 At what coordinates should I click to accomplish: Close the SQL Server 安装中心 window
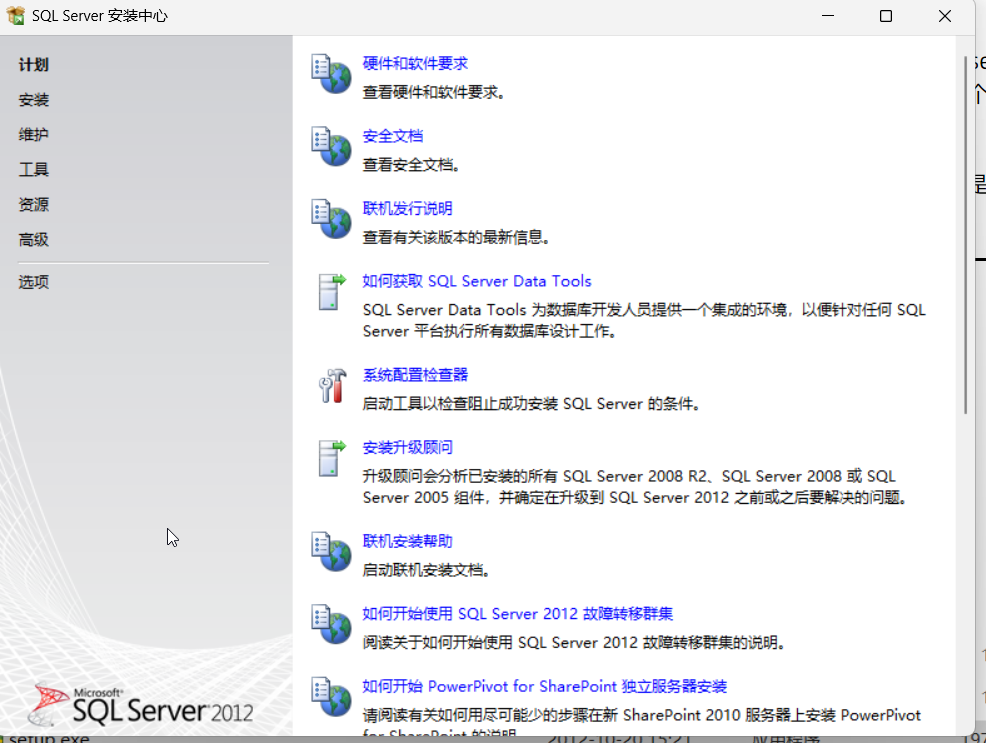tap(944, 16)
